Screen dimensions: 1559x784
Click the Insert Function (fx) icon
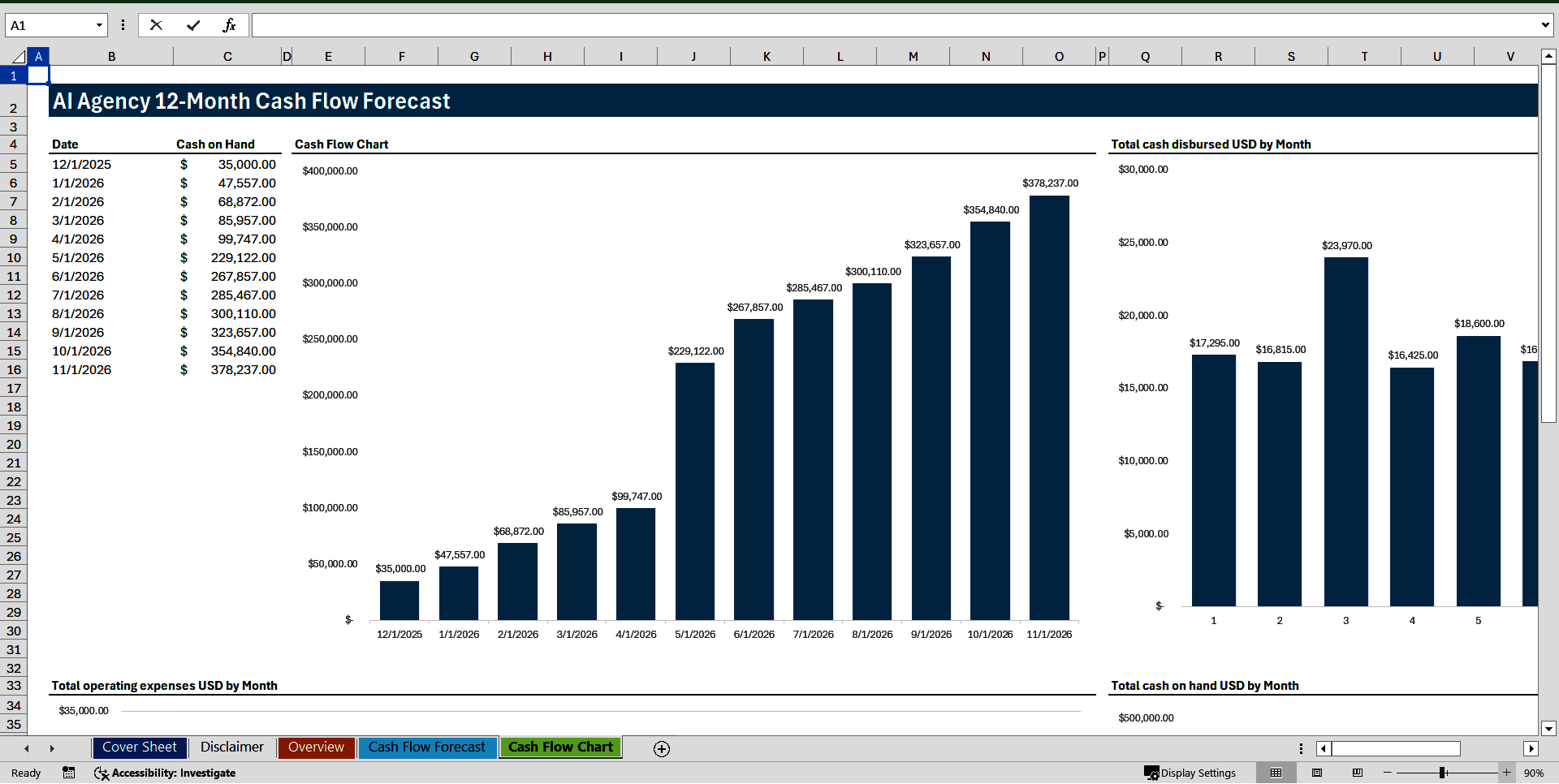tap(230, 25)
